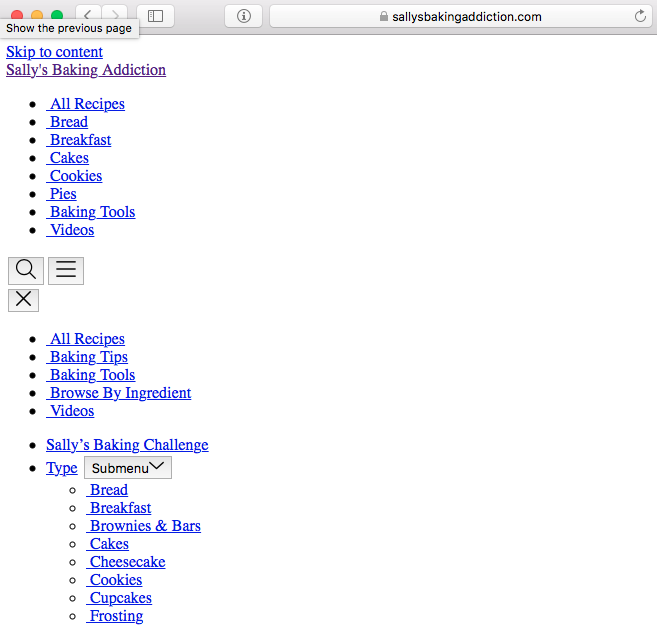The image size is (657, 626).
Task: Open the Sally's Baking Addiction home link
Action: 86,70
